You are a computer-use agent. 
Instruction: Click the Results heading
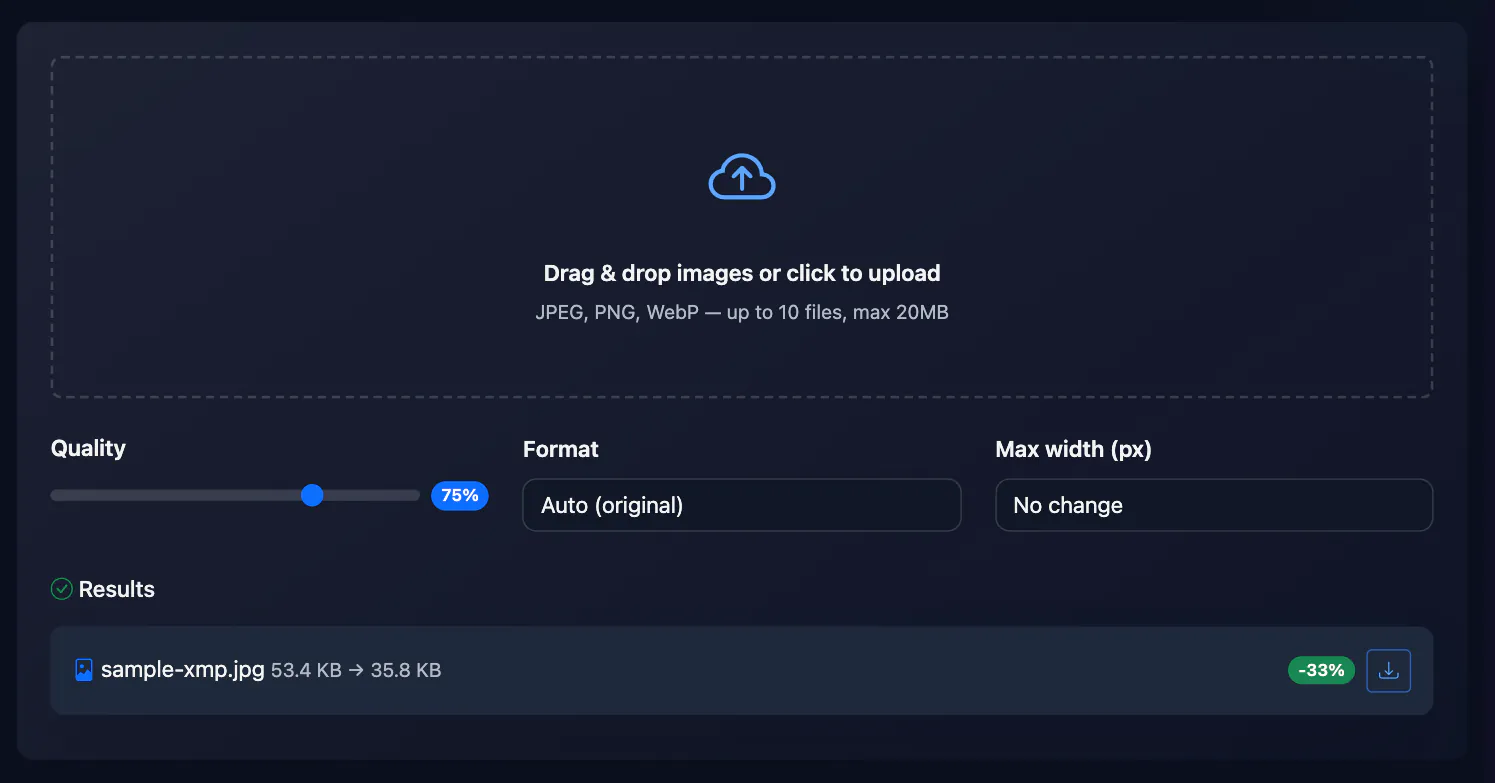117,589
